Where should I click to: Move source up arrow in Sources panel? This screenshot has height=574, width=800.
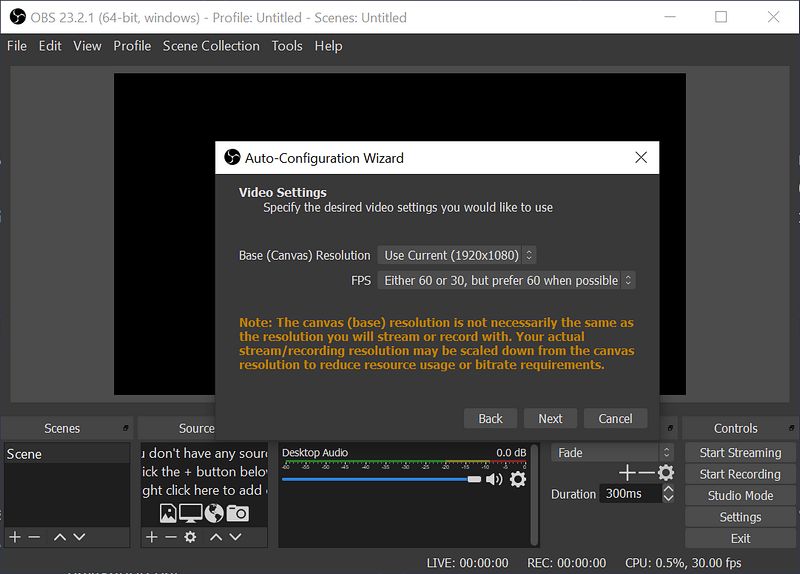(216, 537)
